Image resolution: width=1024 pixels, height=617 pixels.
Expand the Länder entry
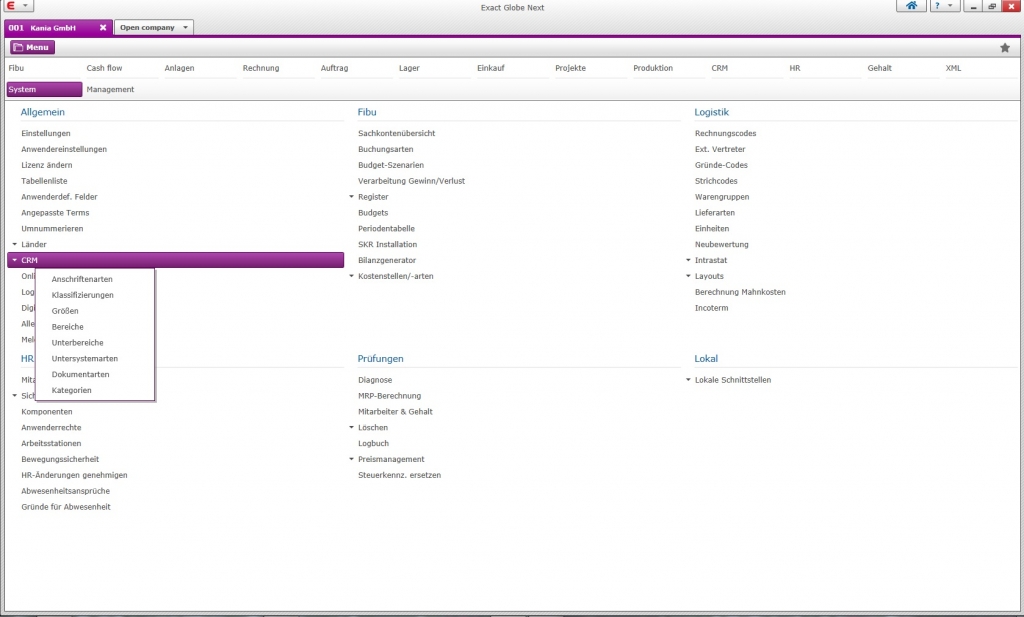point(14,244)
